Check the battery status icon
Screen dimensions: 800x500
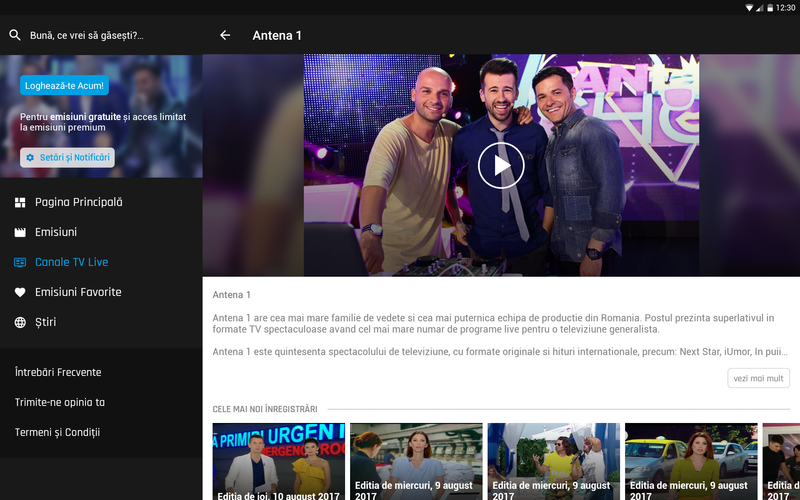[770, 8]
